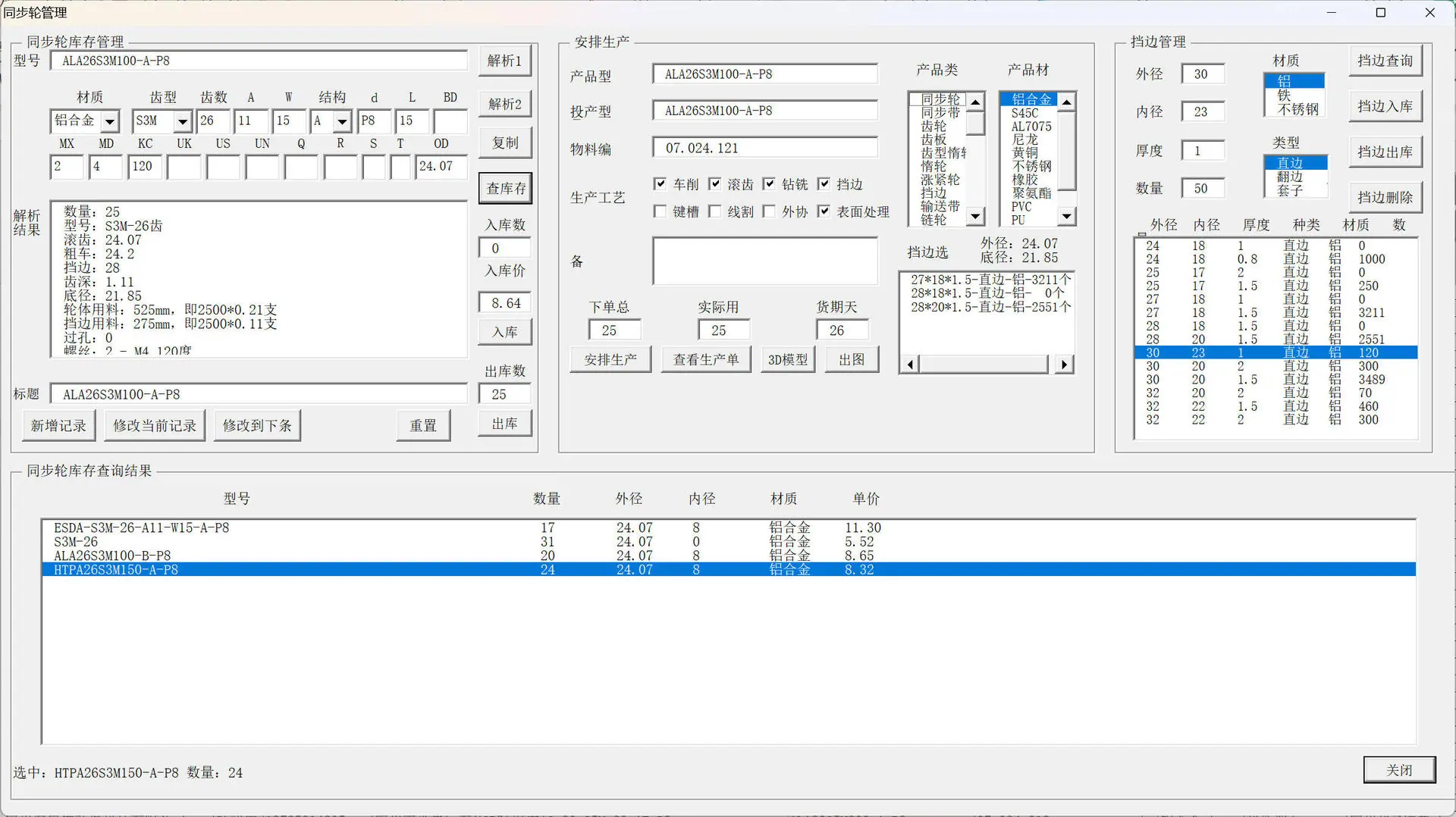This screenshot has width=1456, height=817.
Task: Click the 出库 button under 出库数
Action: 505,424
